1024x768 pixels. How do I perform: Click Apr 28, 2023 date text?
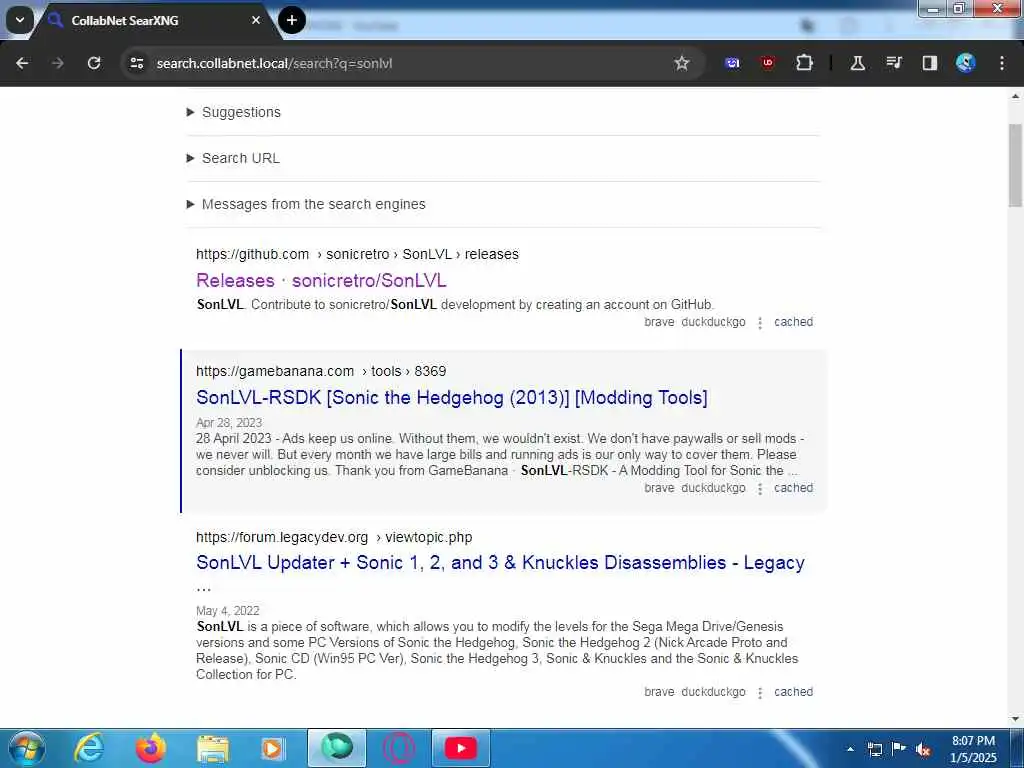click(x=229, y=423)
